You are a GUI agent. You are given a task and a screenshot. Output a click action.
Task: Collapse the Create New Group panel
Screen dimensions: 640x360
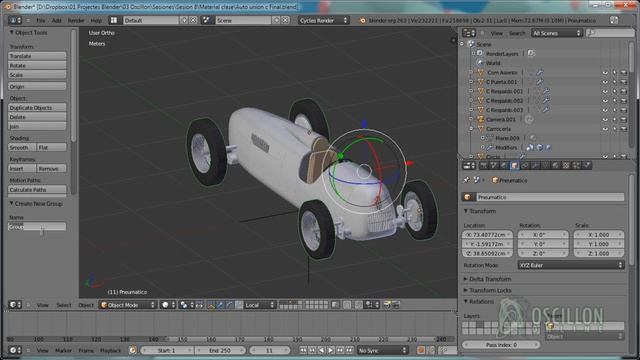click(36, 204)
